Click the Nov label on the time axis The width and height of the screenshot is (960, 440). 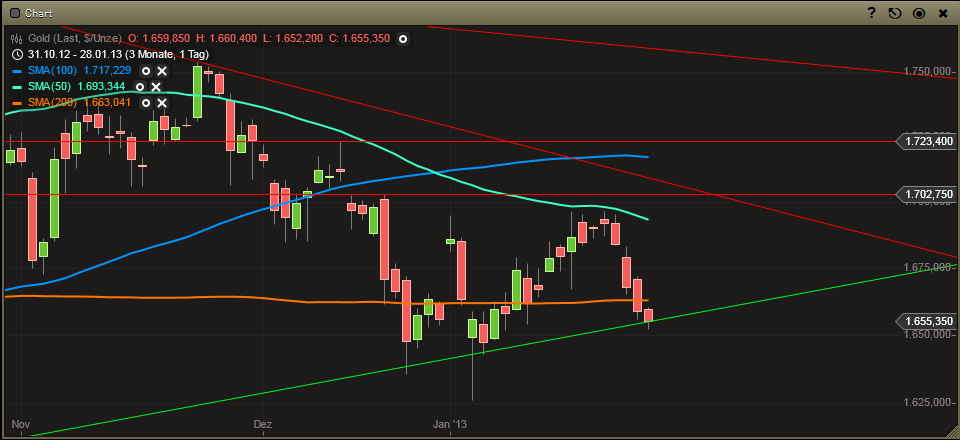pos(20,424)
